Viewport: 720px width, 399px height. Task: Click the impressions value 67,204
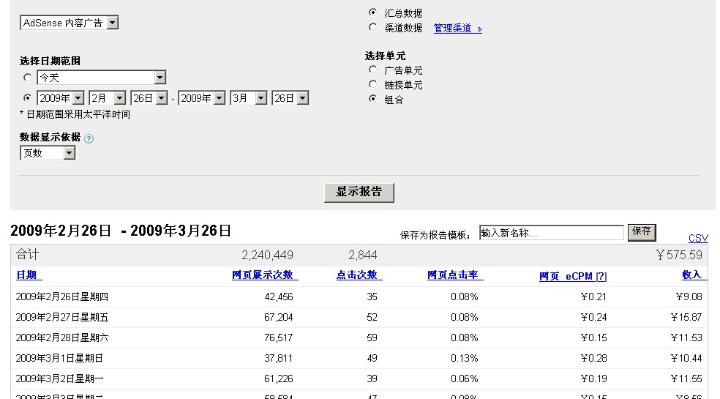tap(279, 317)
